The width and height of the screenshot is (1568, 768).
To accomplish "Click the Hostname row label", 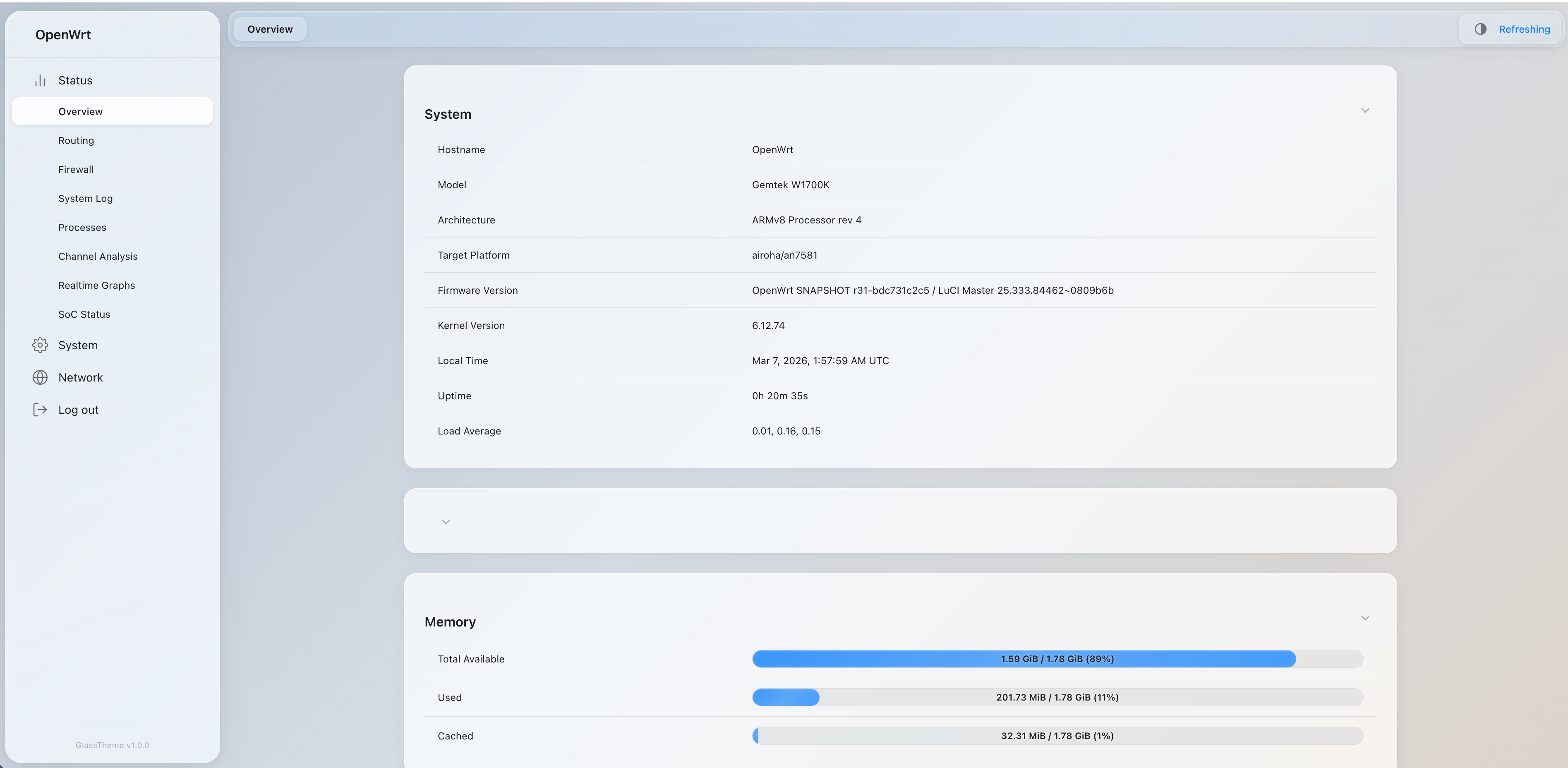I will (x=461, y=150).
